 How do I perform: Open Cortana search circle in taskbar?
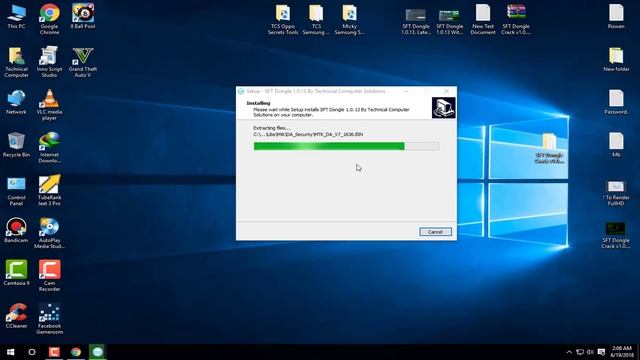[32, 352]
